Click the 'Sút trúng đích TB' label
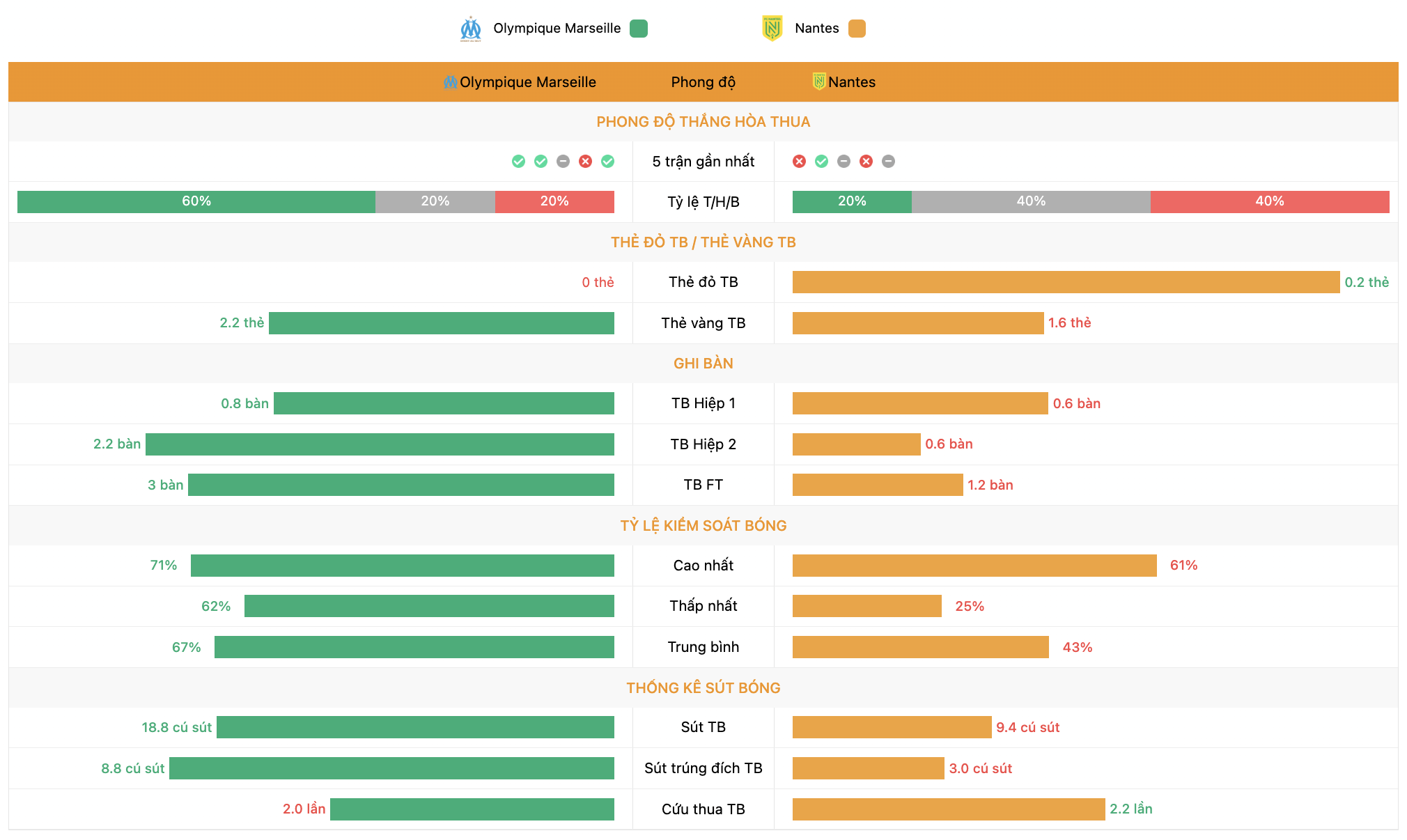This screenshot has height=840, width=1407. (703, 768)
